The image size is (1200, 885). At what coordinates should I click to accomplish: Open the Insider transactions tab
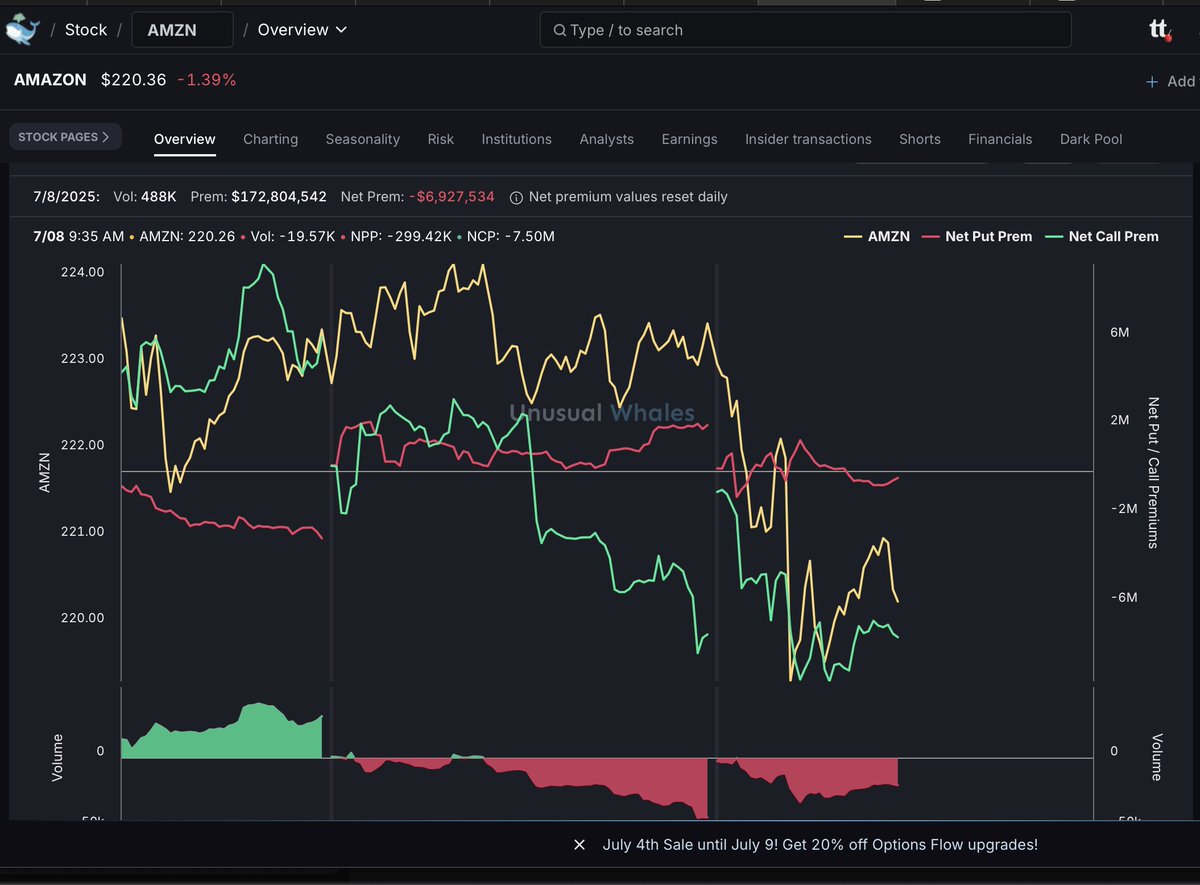(x=808, y=139)
